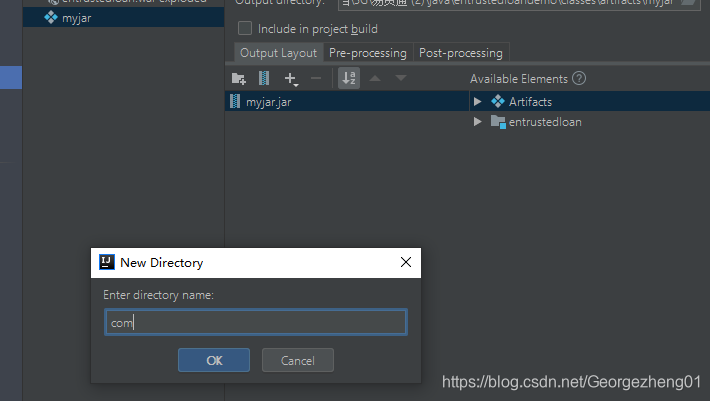Open the Available Elements help icon
Screen dimensions: 710x401
579,78
